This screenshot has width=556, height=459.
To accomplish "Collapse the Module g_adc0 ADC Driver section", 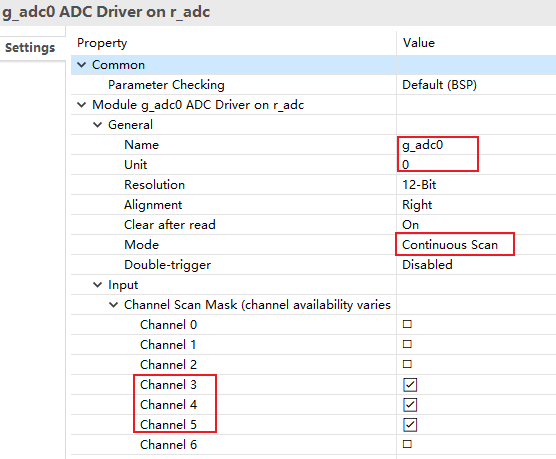I will coord(82,105).
